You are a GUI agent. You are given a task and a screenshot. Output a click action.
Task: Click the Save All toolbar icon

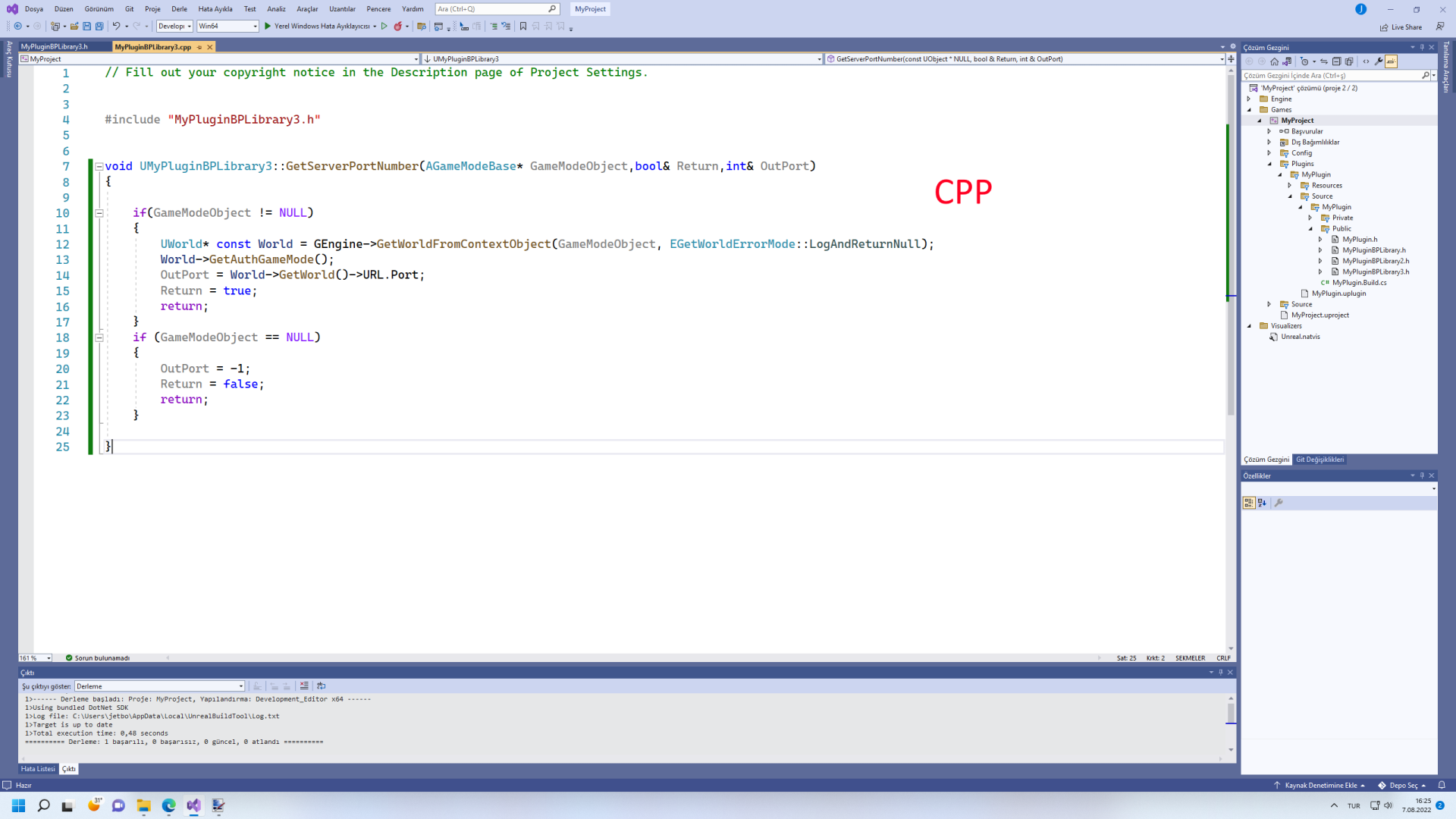tap(99, 26)
